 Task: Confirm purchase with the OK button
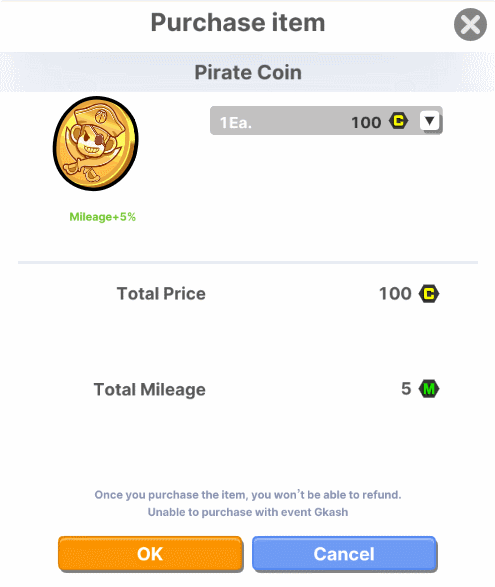point(150,554)
